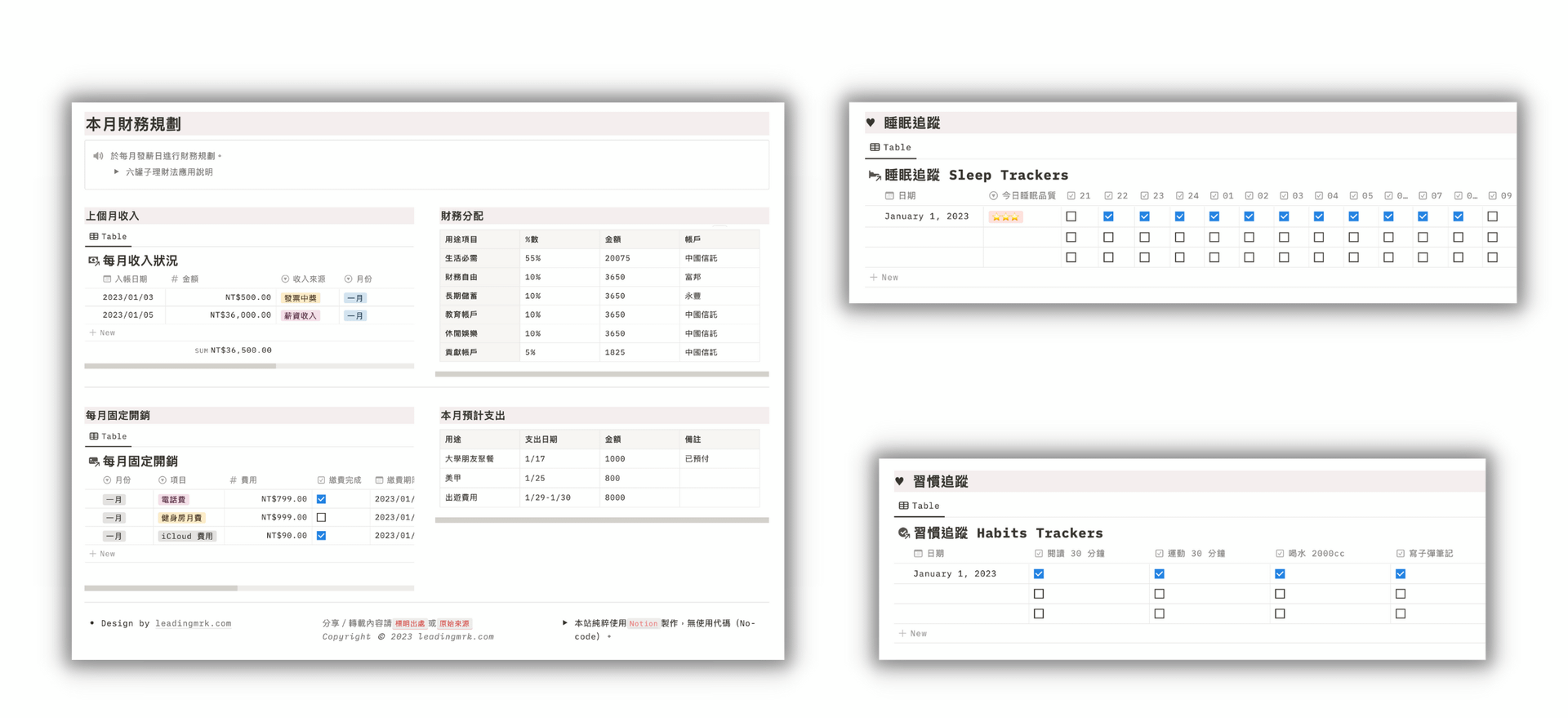Click the heart icon beside 習慣追蹤 heading
This screenshot has width=1568, height=718.
coord(899,481)
